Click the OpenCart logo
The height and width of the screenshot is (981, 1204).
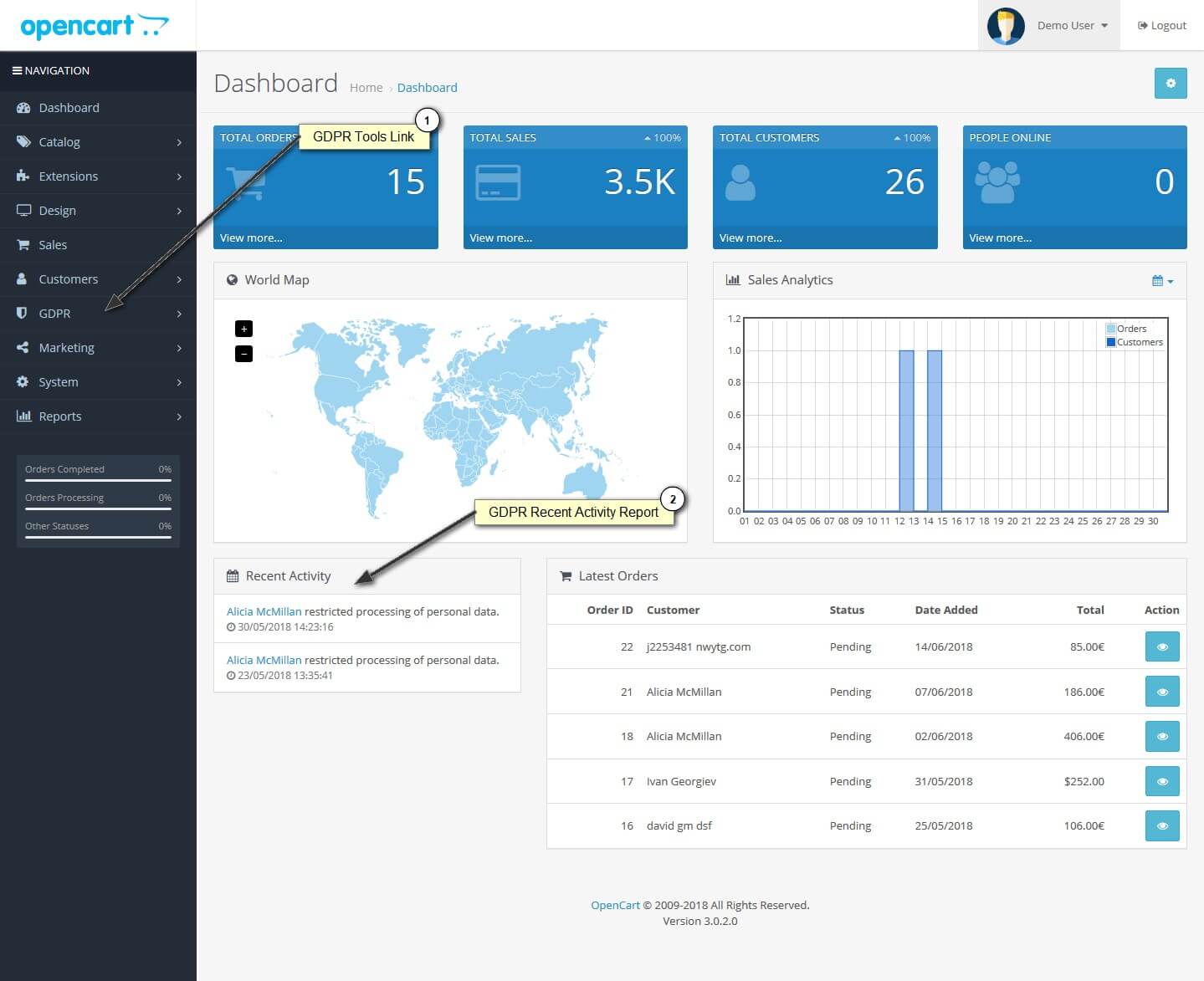[95, 26]
